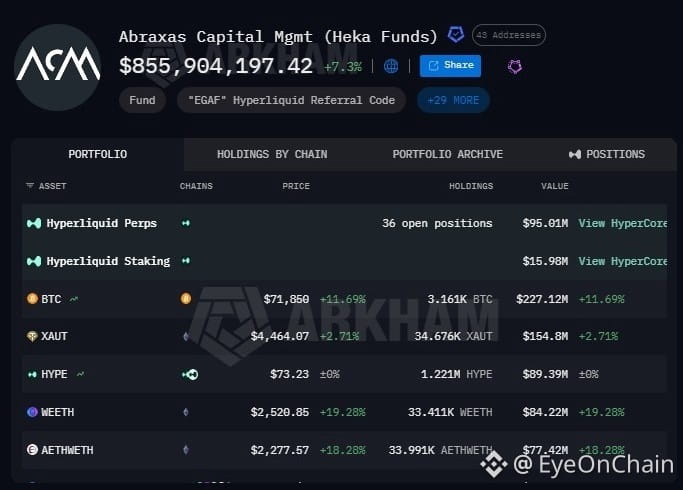Open the Hyperliquid Perps asset name
The width and height of the screenshot is (683, 490).
coord(101,223)
